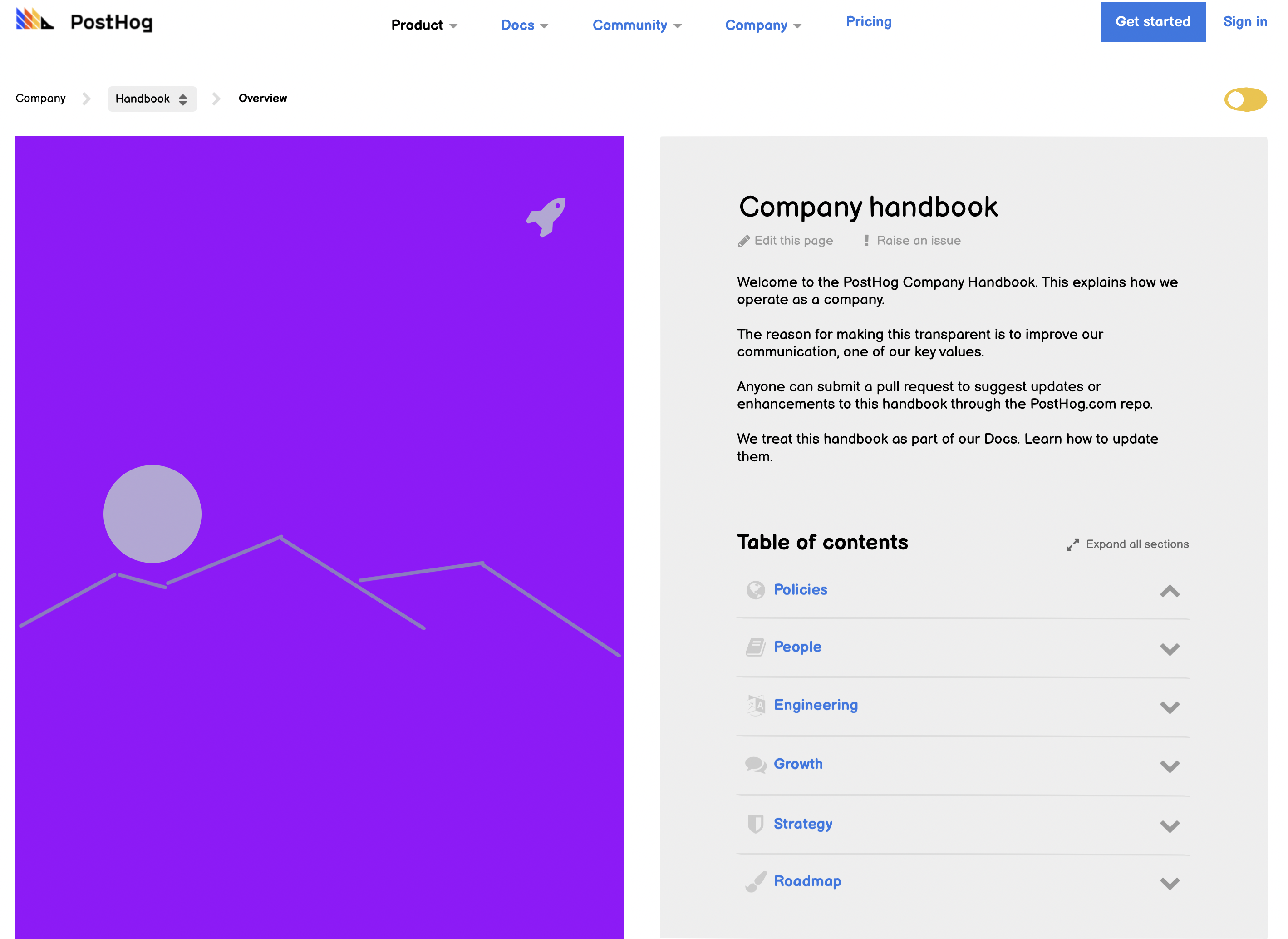Image resolution: width=1288 pixels, height=939 pixels.
Task: Open the Product menu
Action: pos(424,25)
